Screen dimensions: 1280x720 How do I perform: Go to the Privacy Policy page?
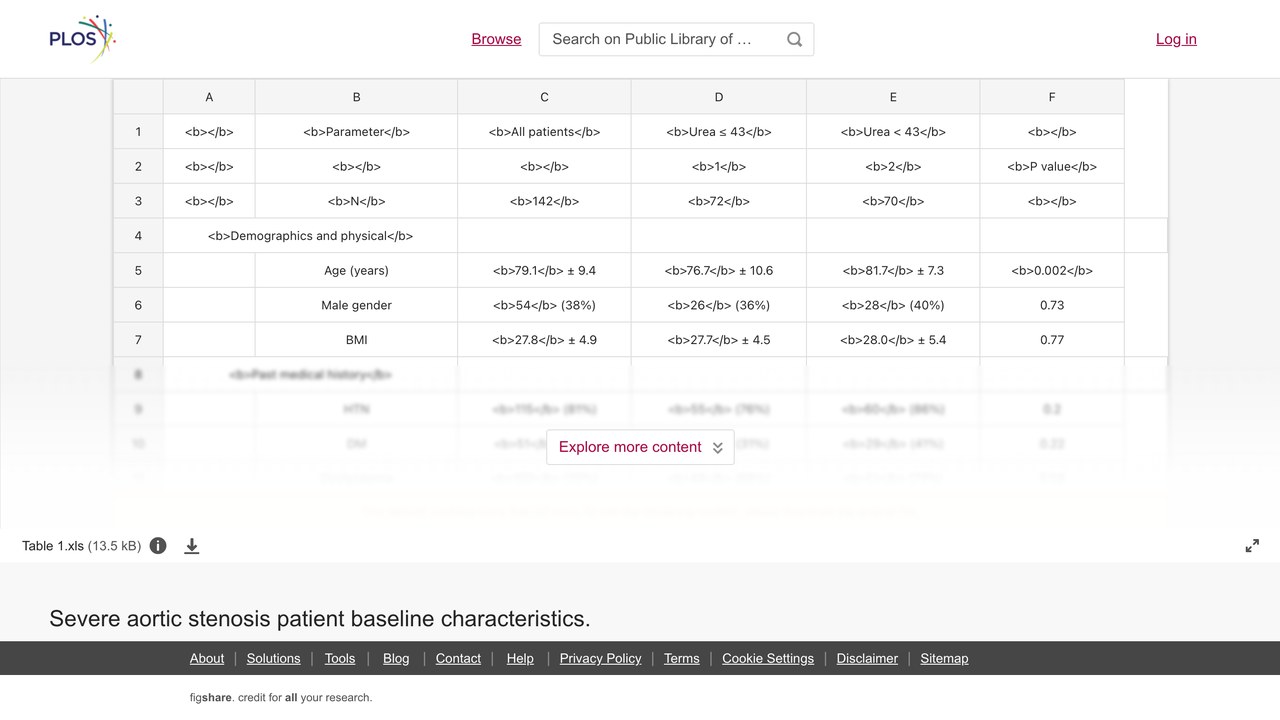[x=600, y=658]
